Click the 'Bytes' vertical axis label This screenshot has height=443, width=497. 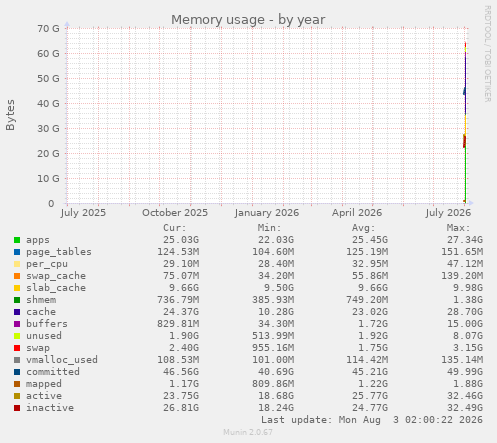point(10,115)
